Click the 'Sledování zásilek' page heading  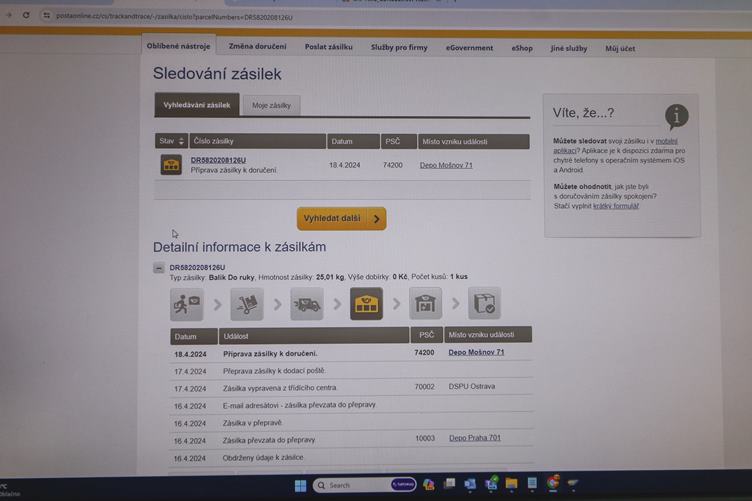click(x=217, y=74)
